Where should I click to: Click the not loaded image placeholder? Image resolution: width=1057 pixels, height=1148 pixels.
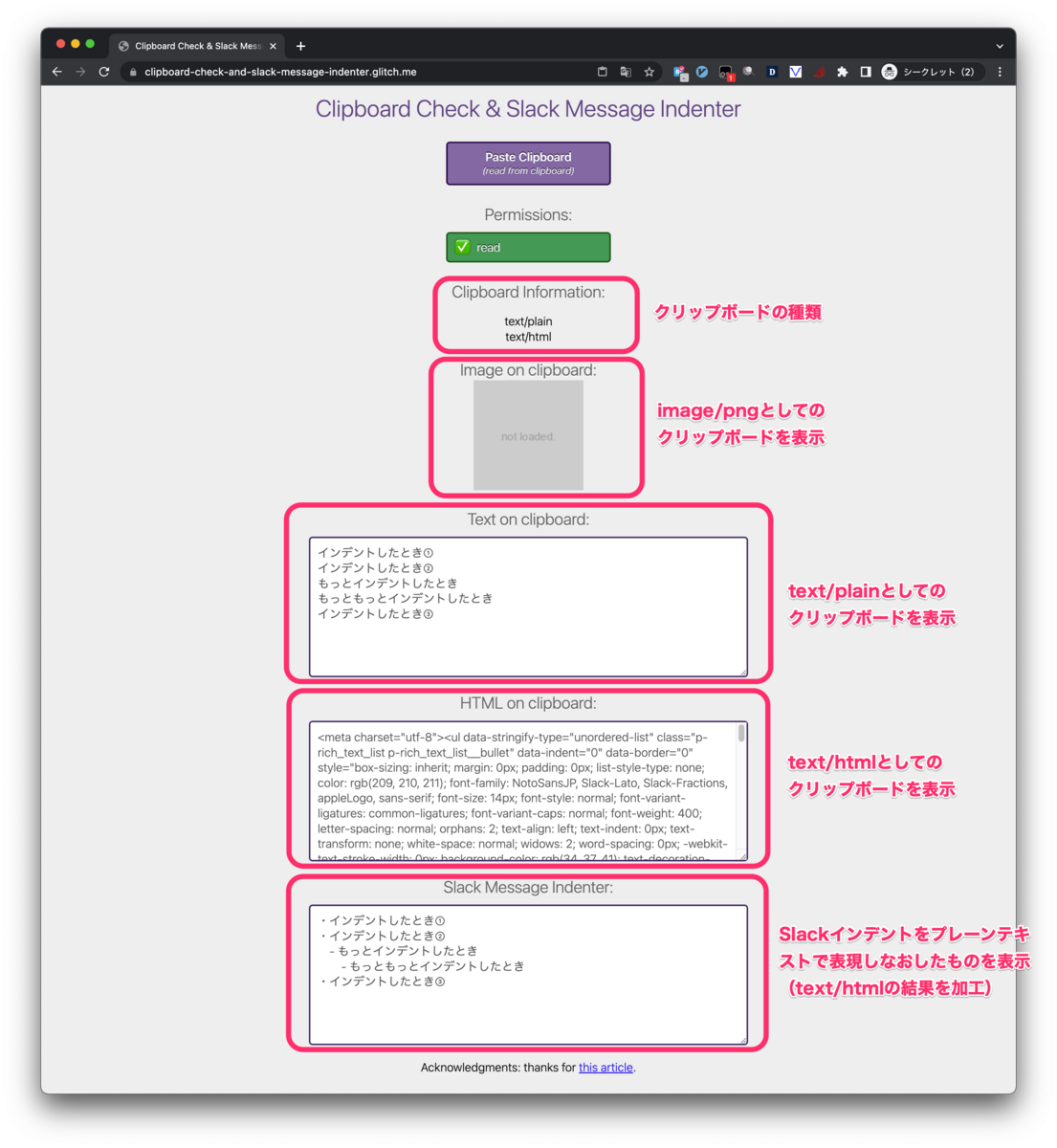click(528, 435)
